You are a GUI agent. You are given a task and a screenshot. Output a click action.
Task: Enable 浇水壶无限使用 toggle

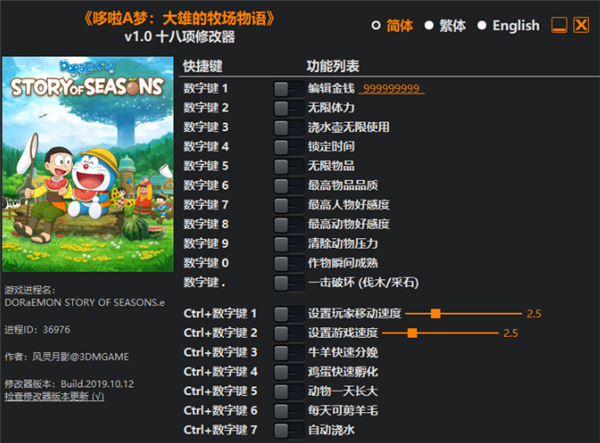click(289, 128)
